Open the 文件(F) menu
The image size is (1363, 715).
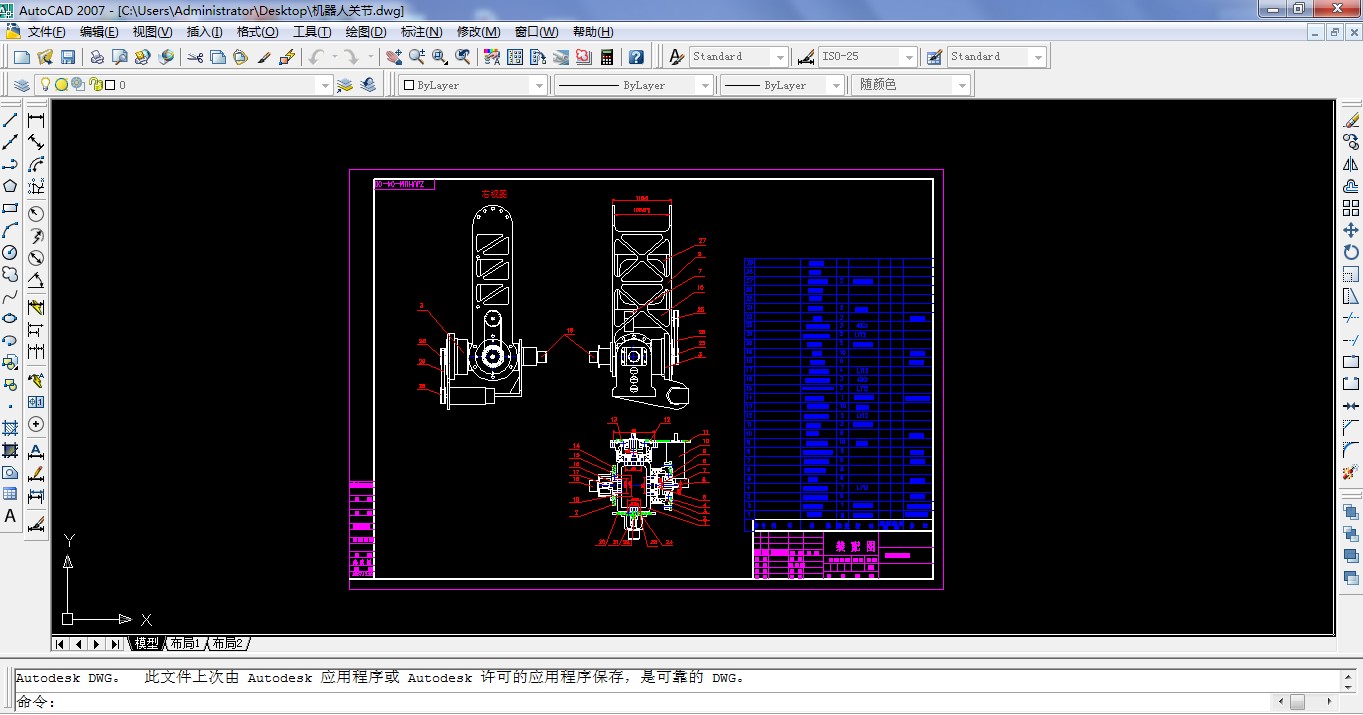coord(47,32)
